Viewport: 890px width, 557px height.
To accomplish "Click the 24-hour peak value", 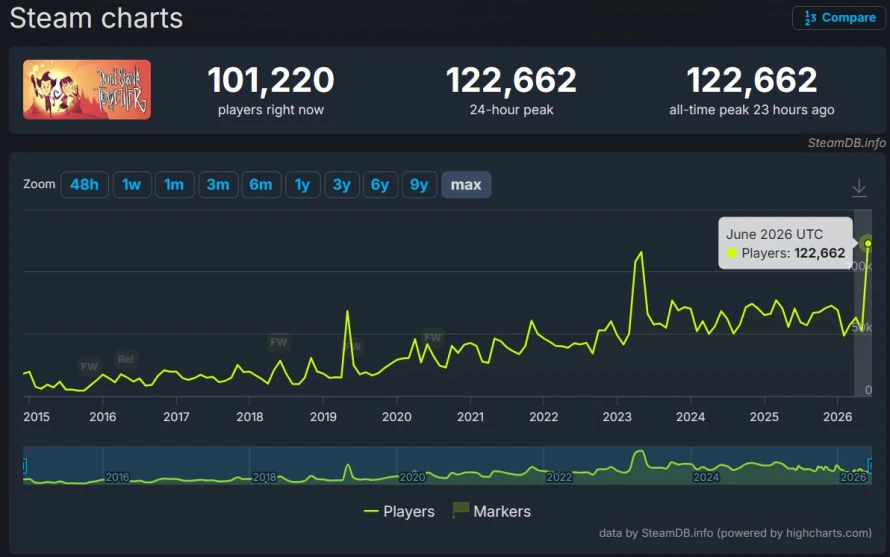I will point(511,80).
